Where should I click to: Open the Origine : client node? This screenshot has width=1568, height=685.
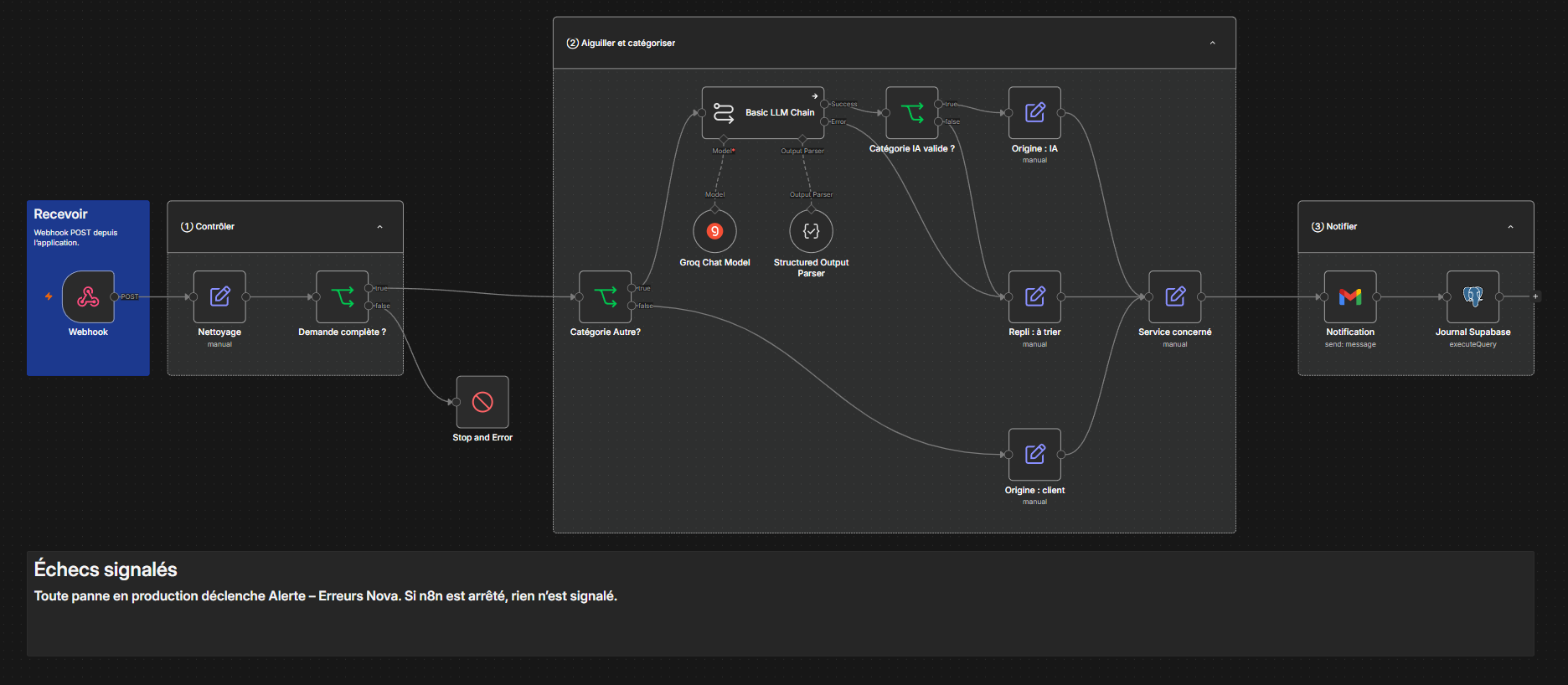pyautogui.click(x=1035, y=455)
